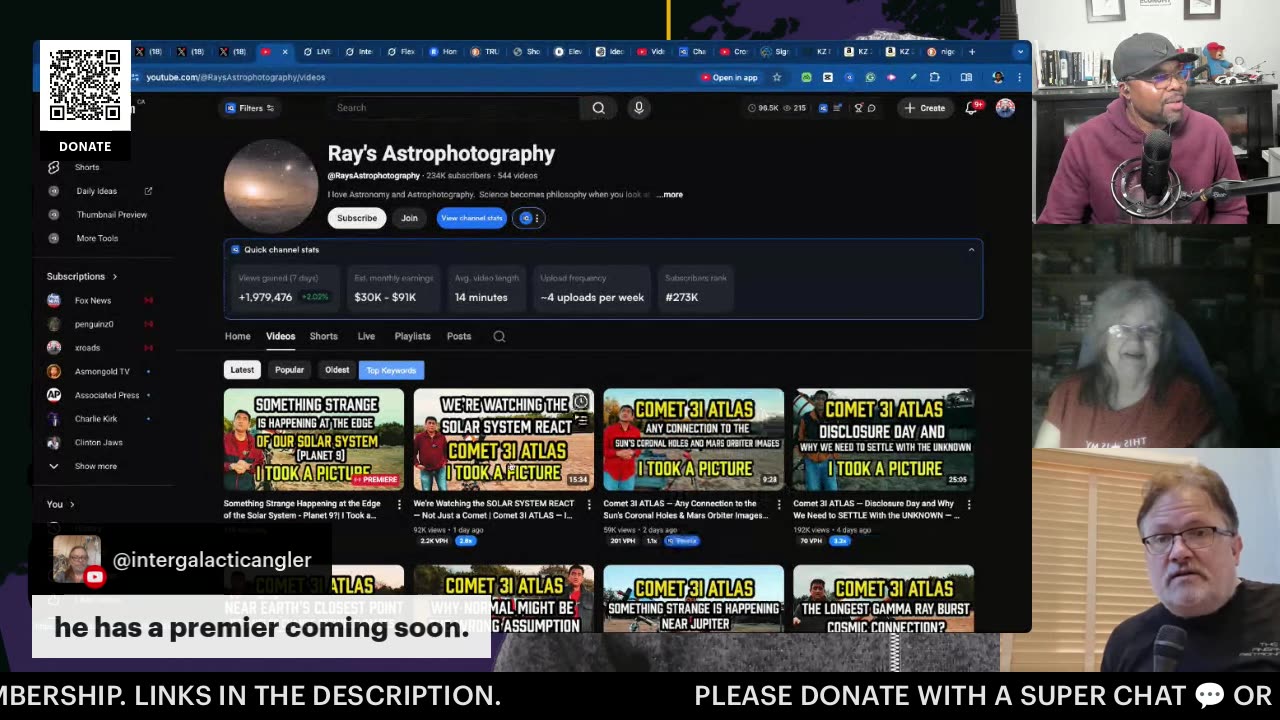Open browser extensions puzzle icon

click(x=935, y=77)
